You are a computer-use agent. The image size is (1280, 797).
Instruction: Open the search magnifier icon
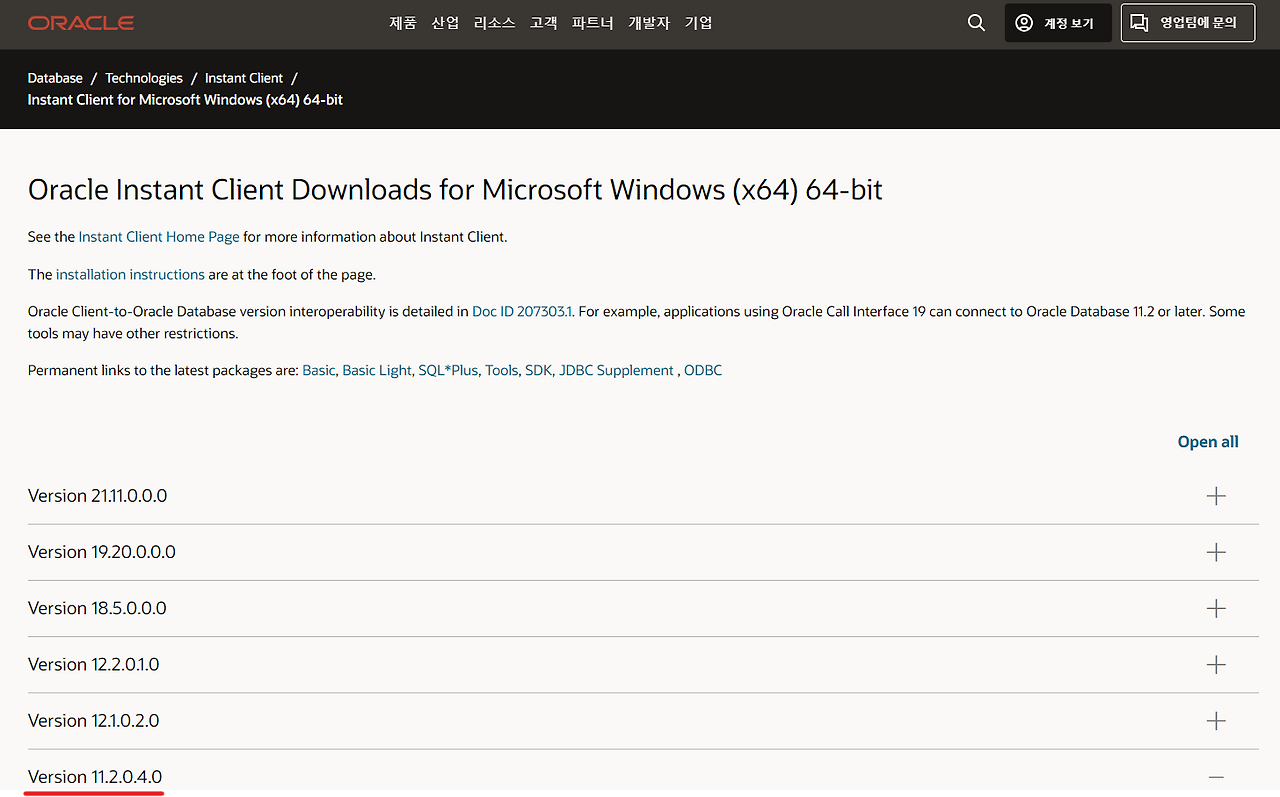click(977, 23)
